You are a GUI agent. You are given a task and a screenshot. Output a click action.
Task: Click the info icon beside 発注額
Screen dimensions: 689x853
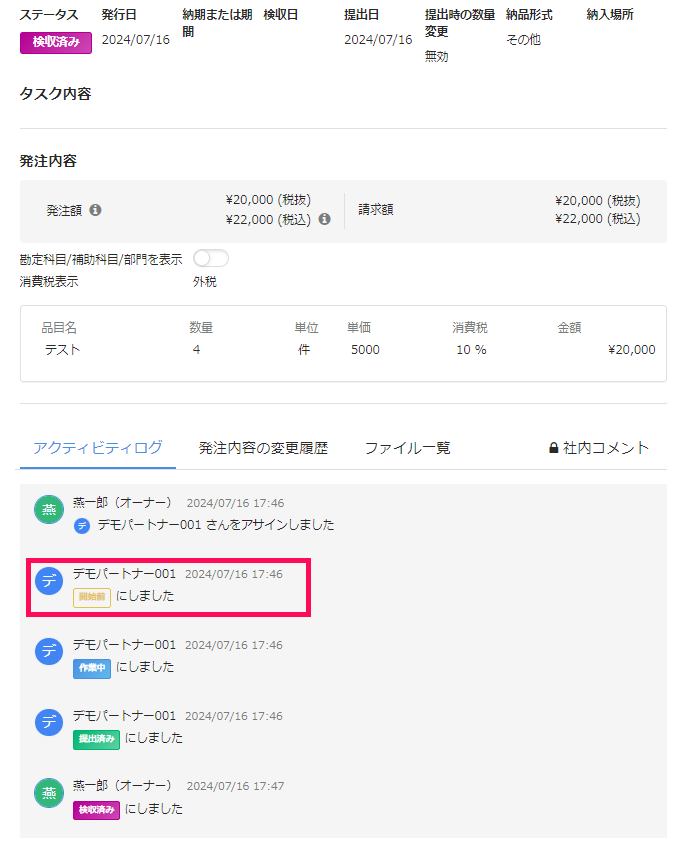coord(95,210)
